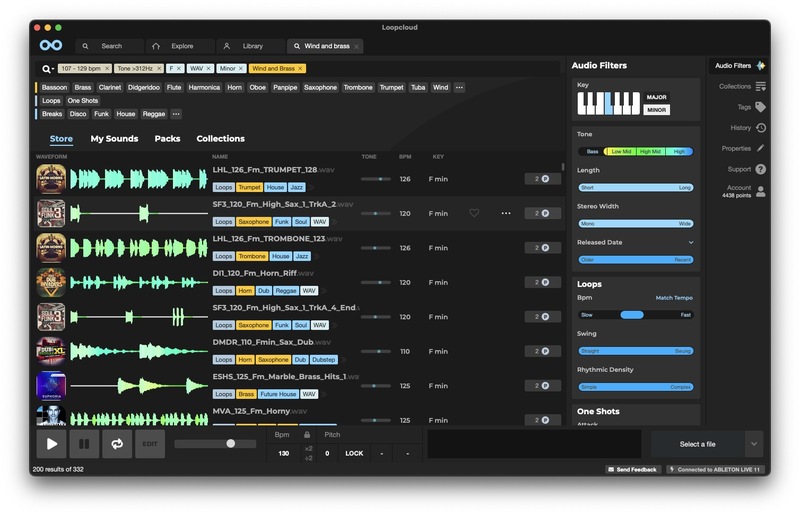Toggle the loop playback button

tap(117, 443)
